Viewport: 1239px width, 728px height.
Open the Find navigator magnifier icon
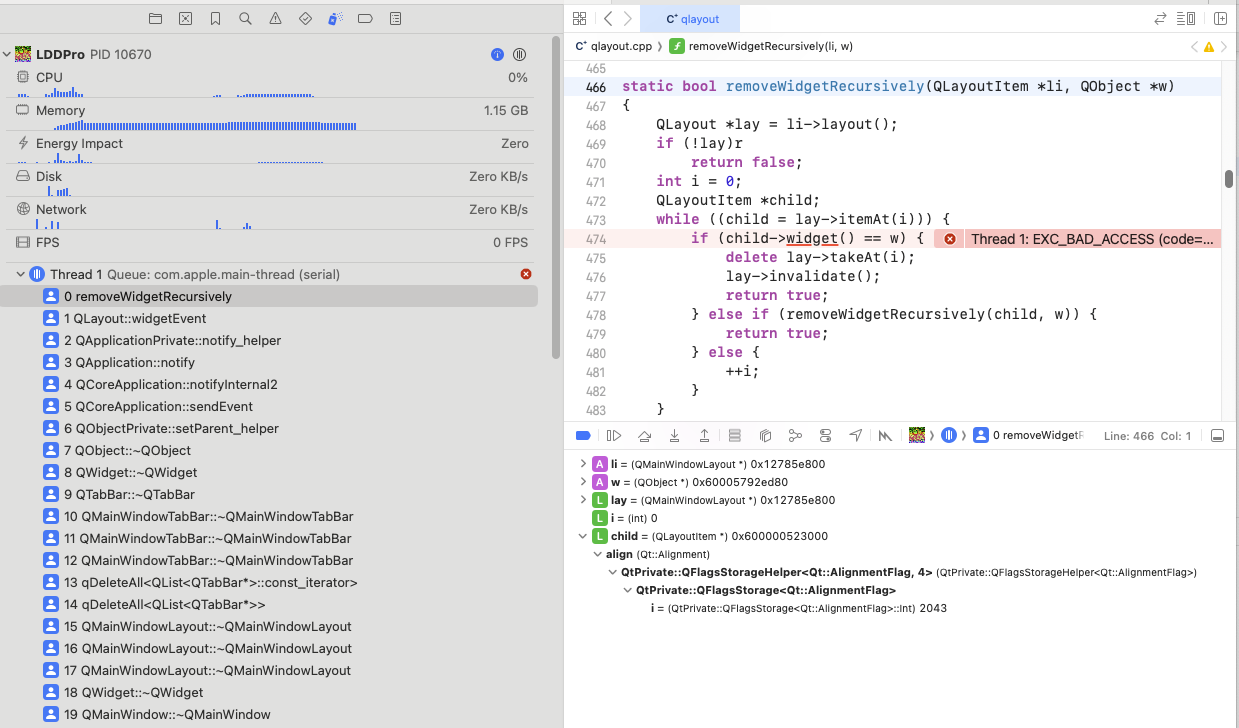245,19
